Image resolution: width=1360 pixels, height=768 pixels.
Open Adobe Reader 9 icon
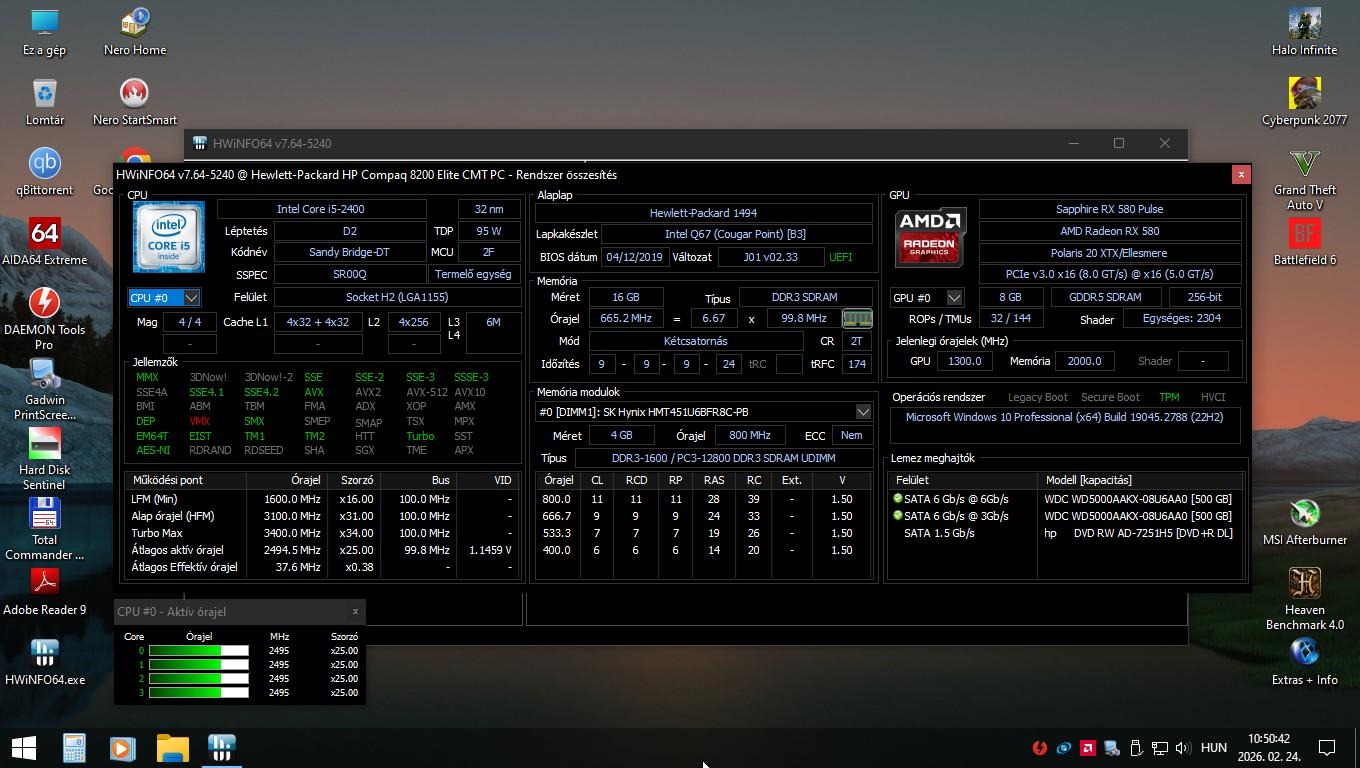[44, 591]
